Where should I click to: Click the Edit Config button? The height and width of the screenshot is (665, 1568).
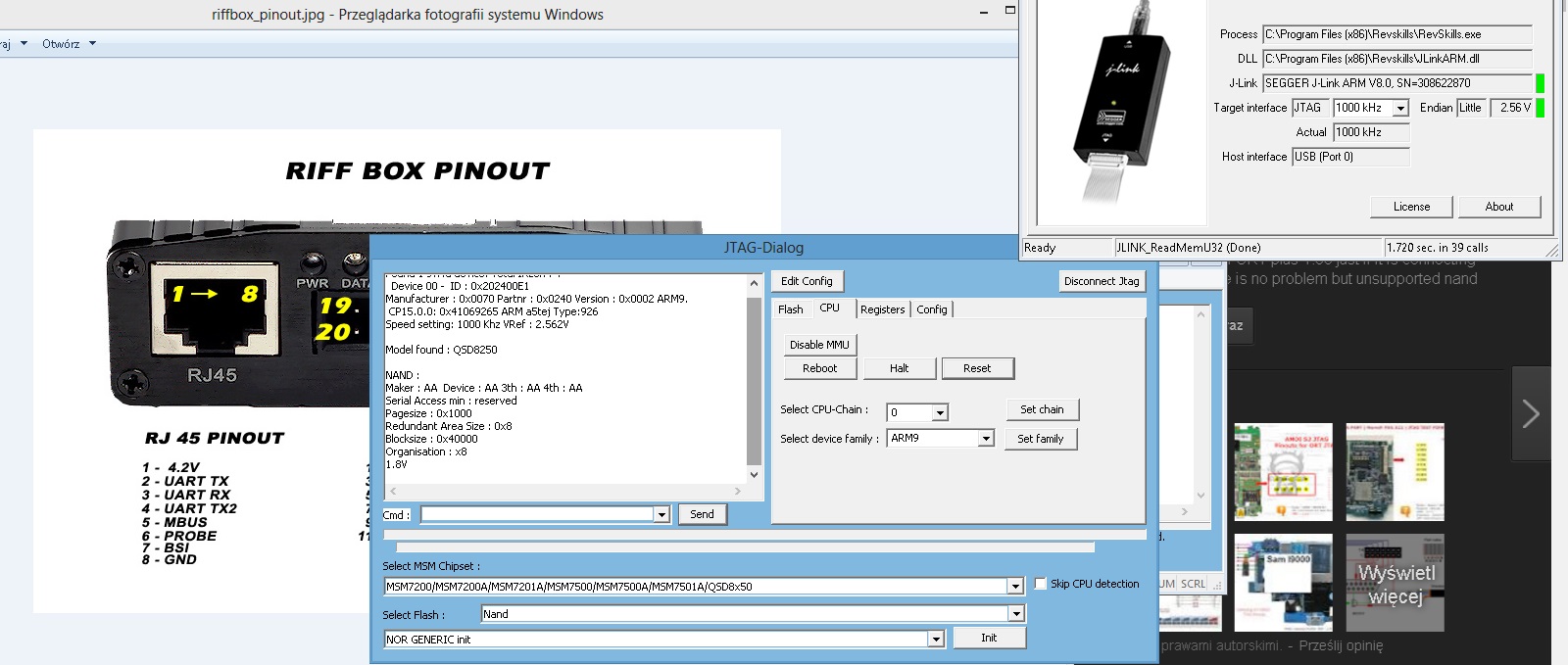tap(807, 281)
